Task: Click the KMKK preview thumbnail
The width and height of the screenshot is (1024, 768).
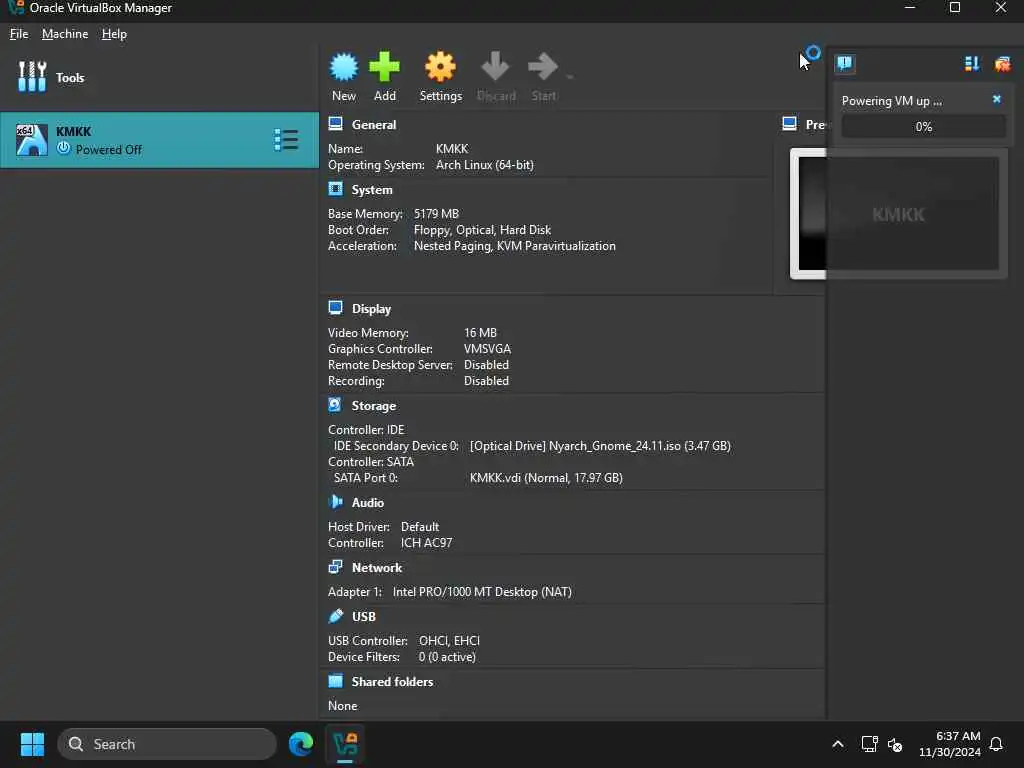Action: (x=899, y=214)
